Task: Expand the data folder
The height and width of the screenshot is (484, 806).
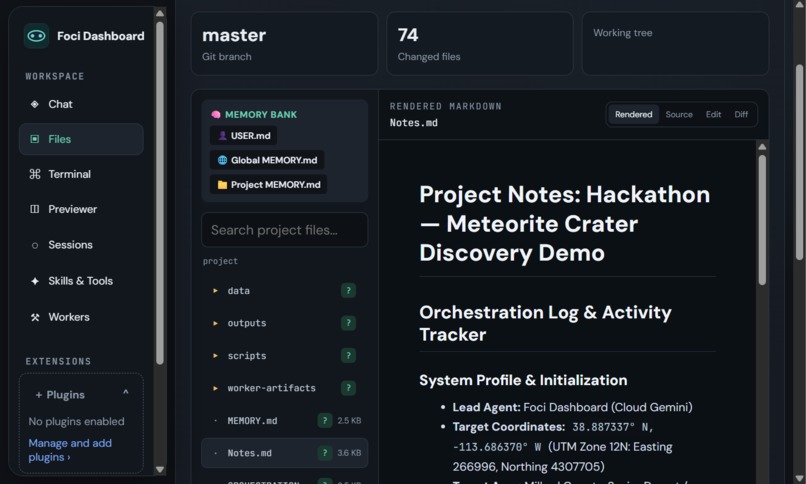Action: (215, 291)
